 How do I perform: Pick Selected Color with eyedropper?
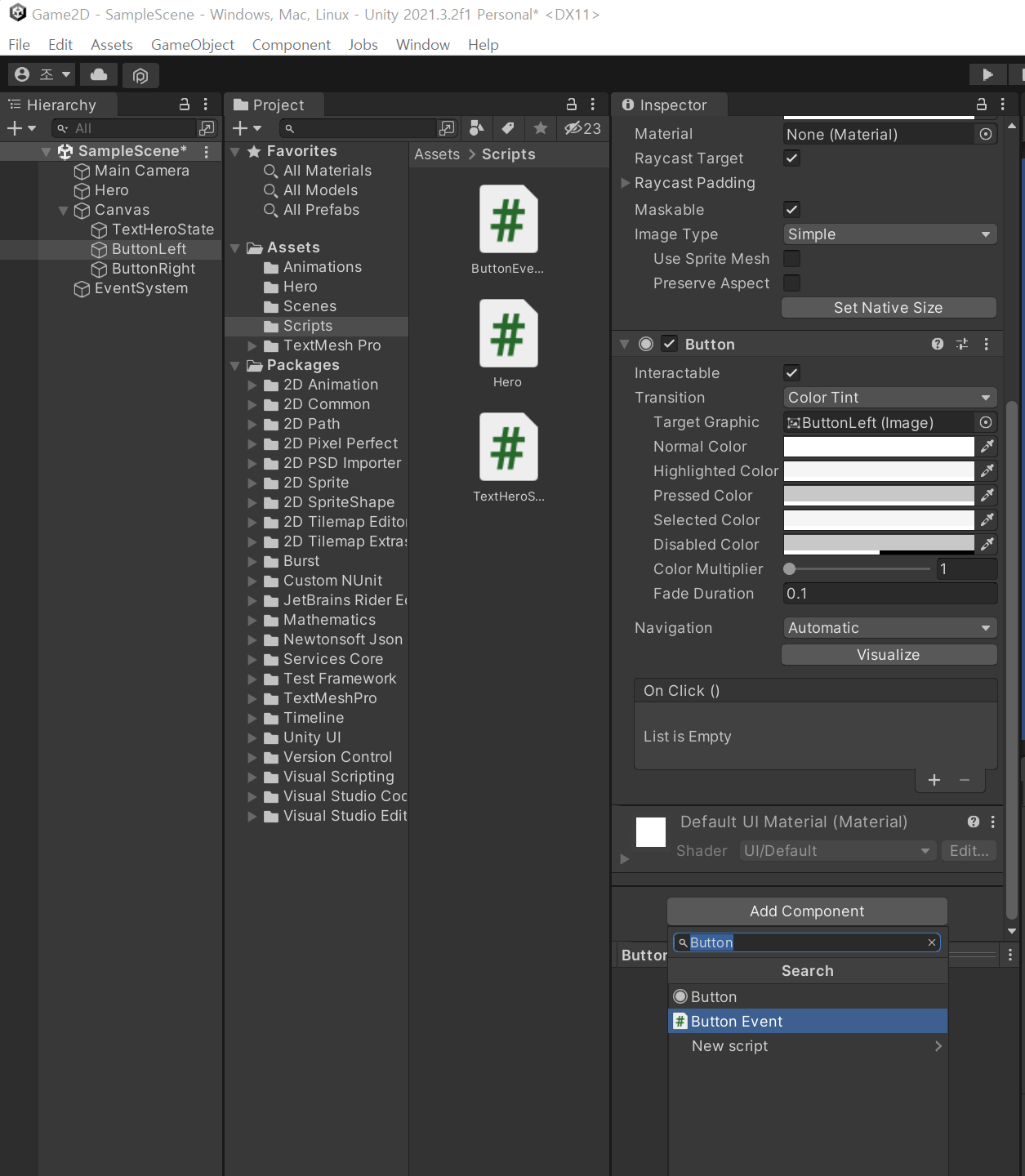pos(987,520)
